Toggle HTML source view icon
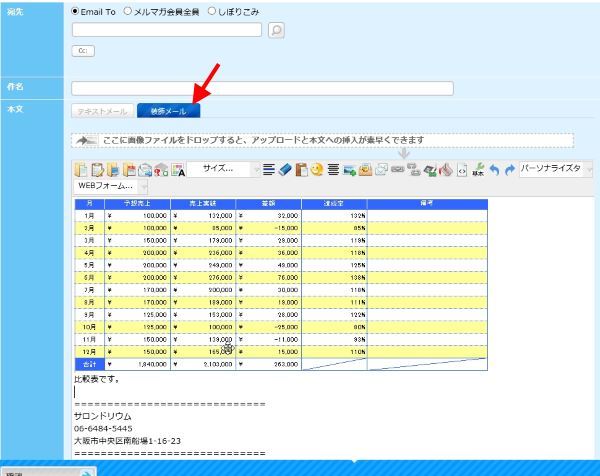This screenshot has width=600, height=476. click(x=462, y=170)
